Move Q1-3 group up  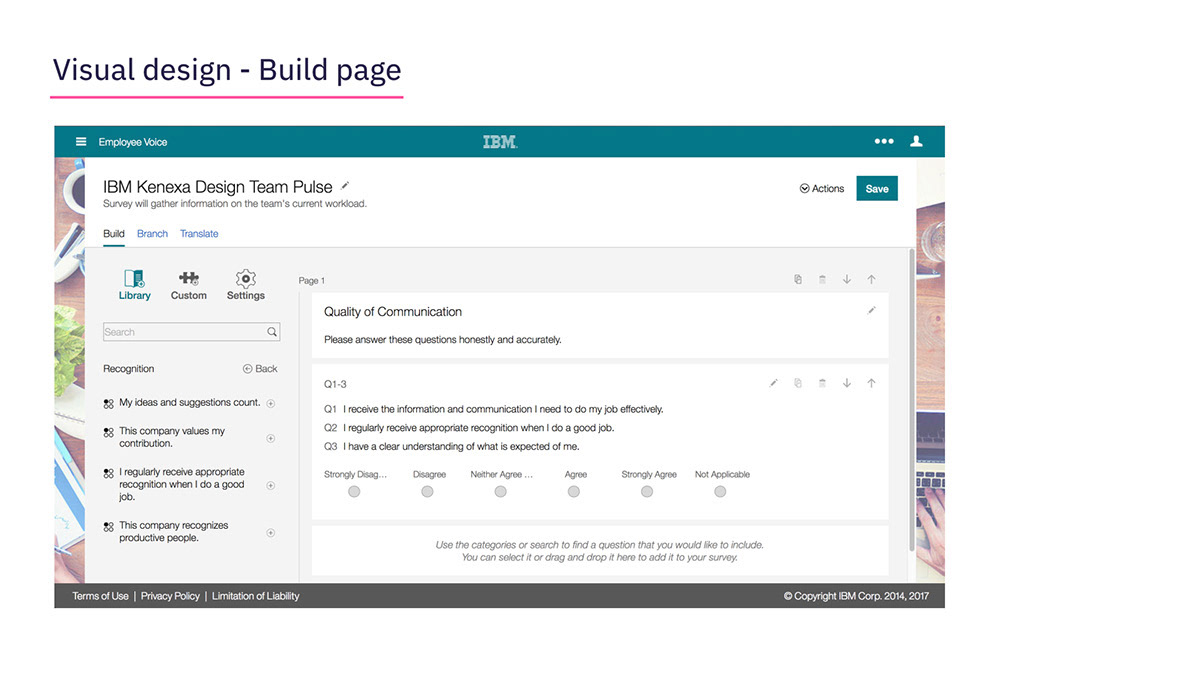(871, 383)
